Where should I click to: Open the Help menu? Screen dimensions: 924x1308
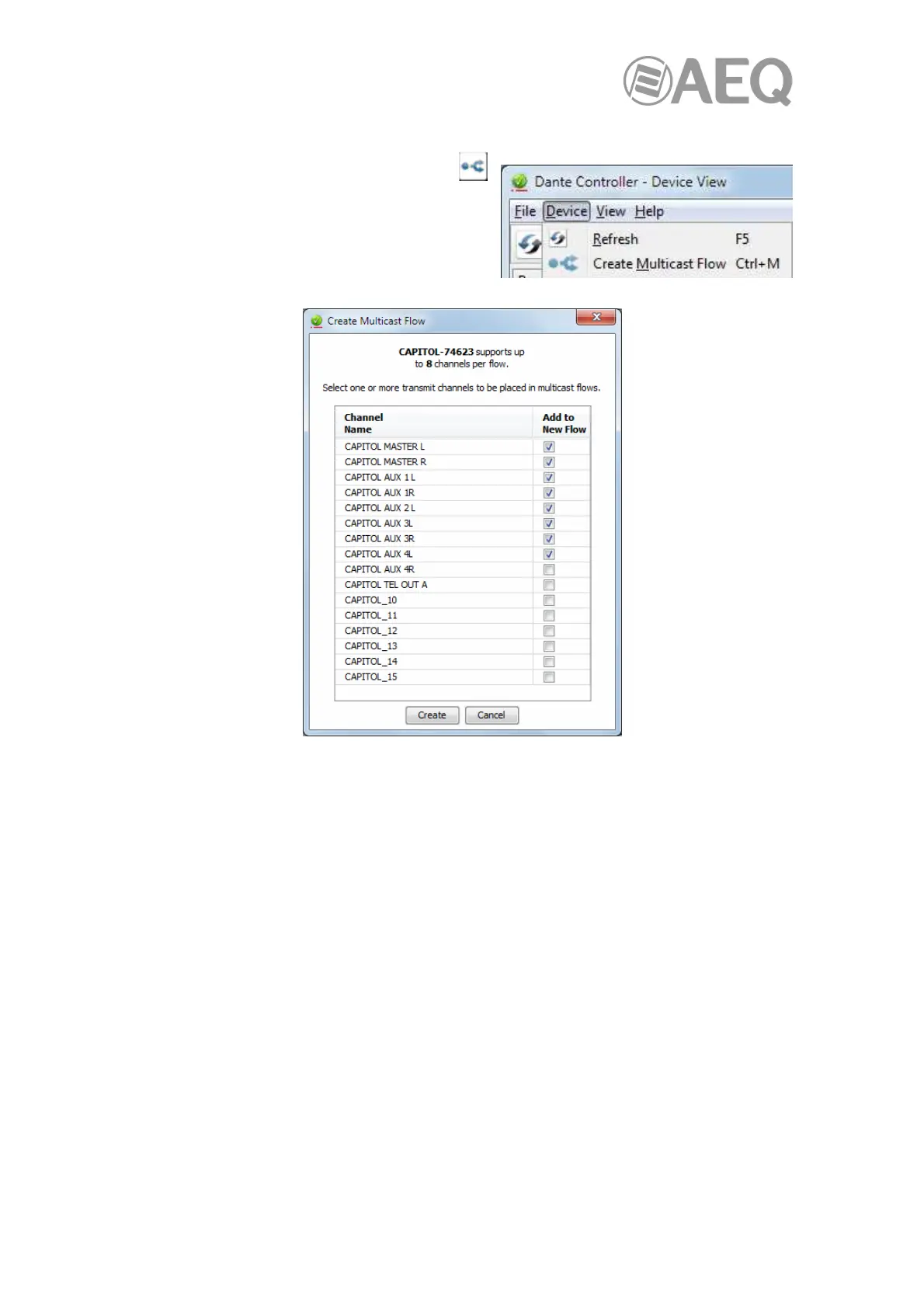649,211
